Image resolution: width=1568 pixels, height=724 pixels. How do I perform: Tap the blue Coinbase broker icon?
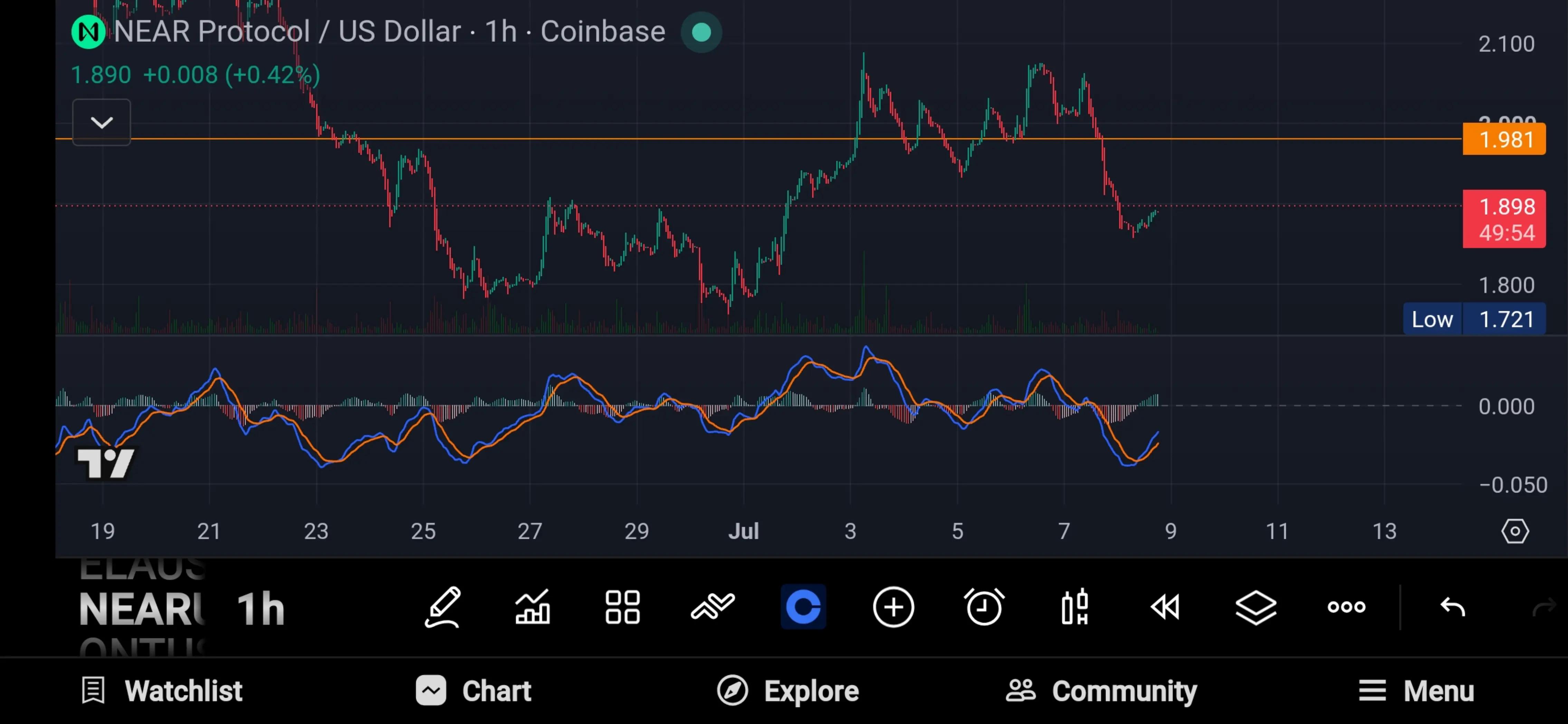pyautogui.click(x=803, y=607)
